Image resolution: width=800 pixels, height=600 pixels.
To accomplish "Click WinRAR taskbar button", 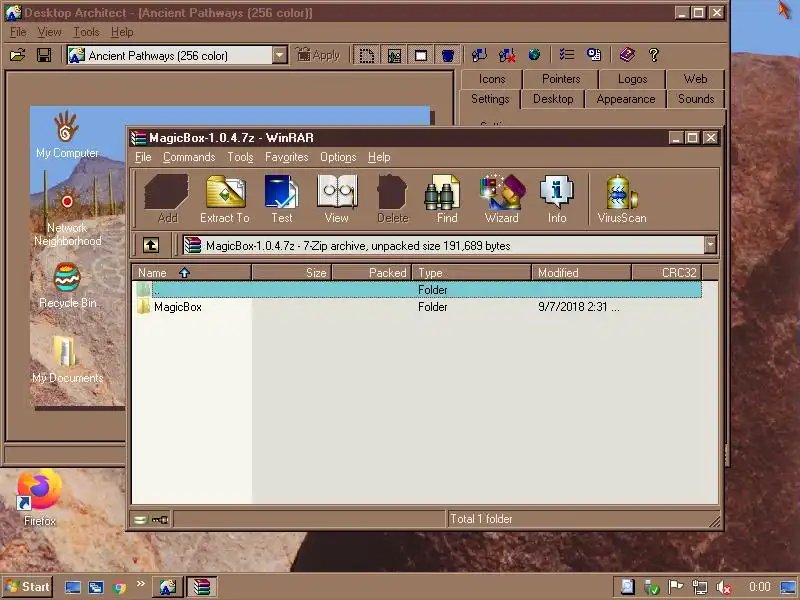I will click(x=202, y=587).
